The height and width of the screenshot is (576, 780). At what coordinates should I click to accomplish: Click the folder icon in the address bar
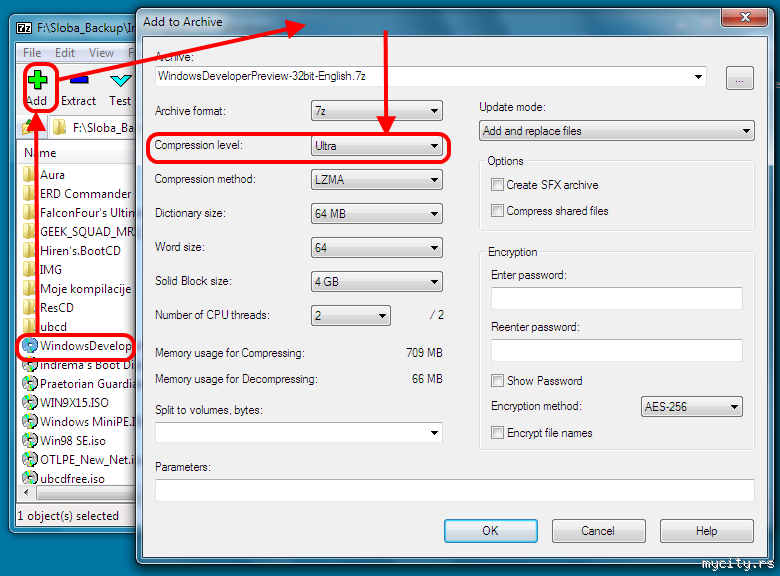pos(59,127)
